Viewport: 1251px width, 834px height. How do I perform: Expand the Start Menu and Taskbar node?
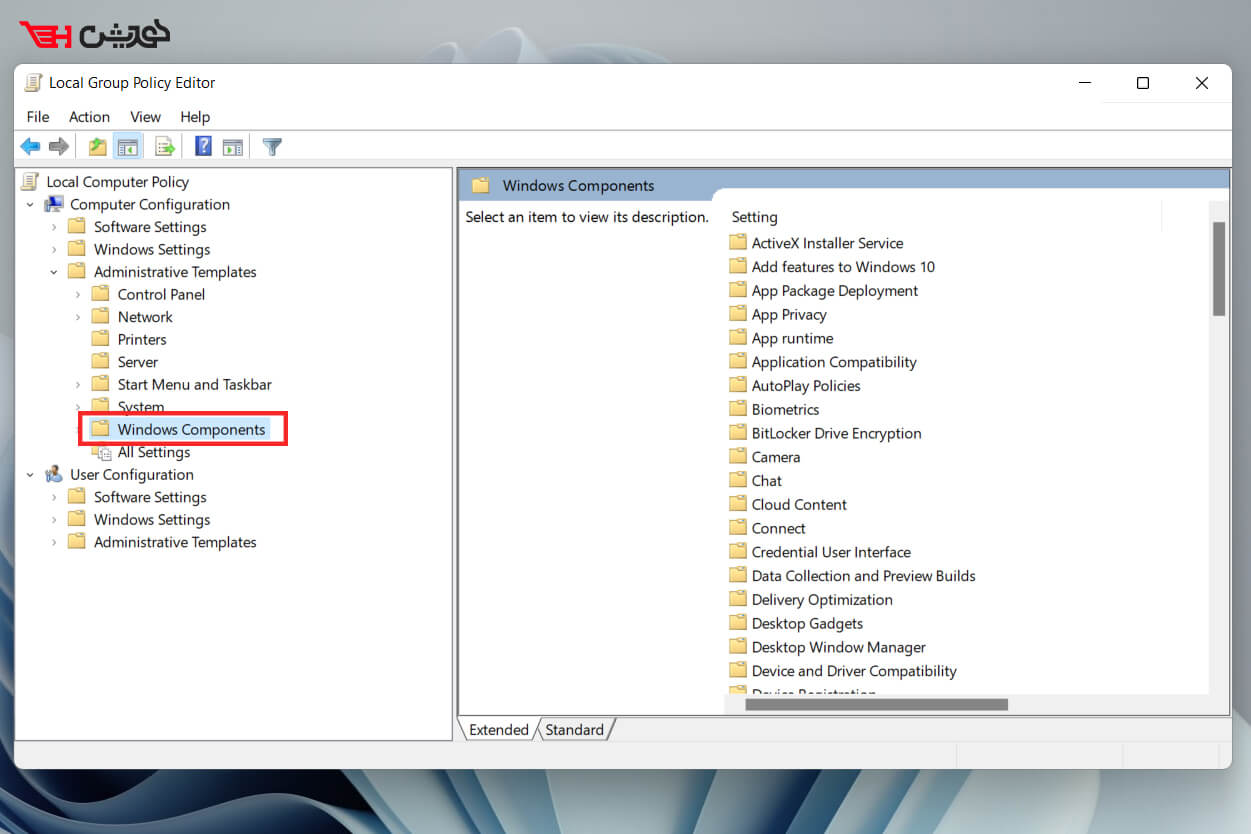click(80, 384)
